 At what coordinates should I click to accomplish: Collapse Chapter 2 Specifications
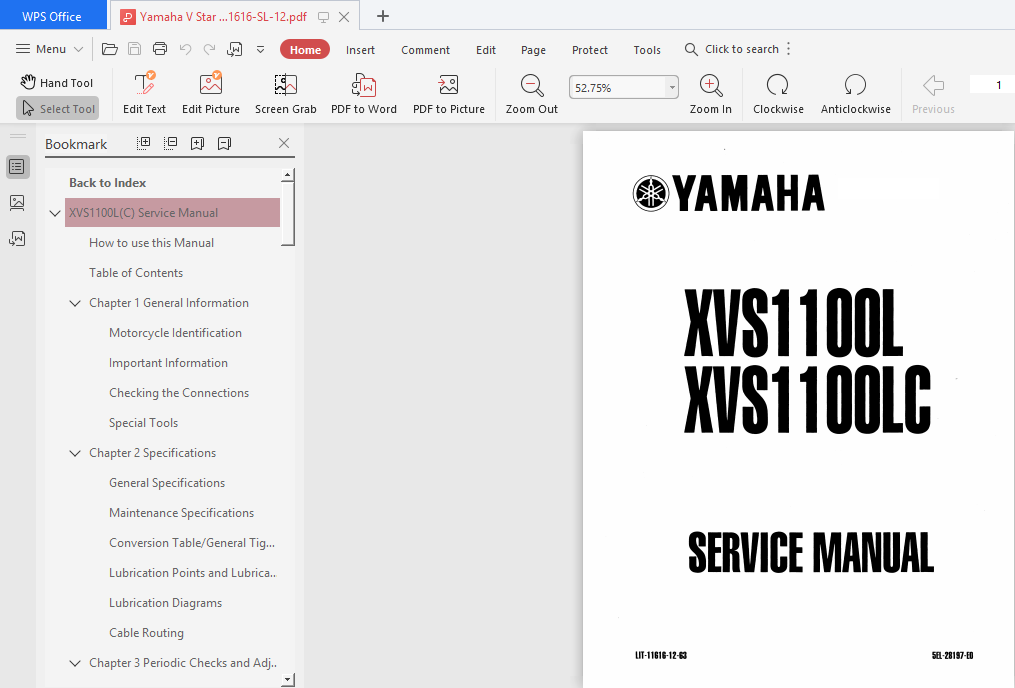click(x=75, y=453)
